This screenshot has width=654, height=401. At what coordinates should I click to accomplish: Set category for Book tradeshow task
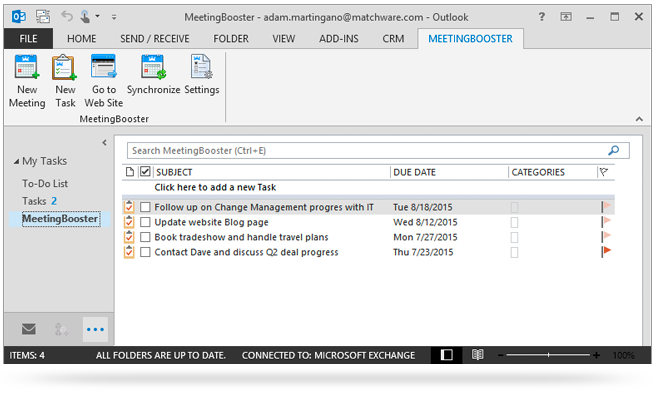514,237
